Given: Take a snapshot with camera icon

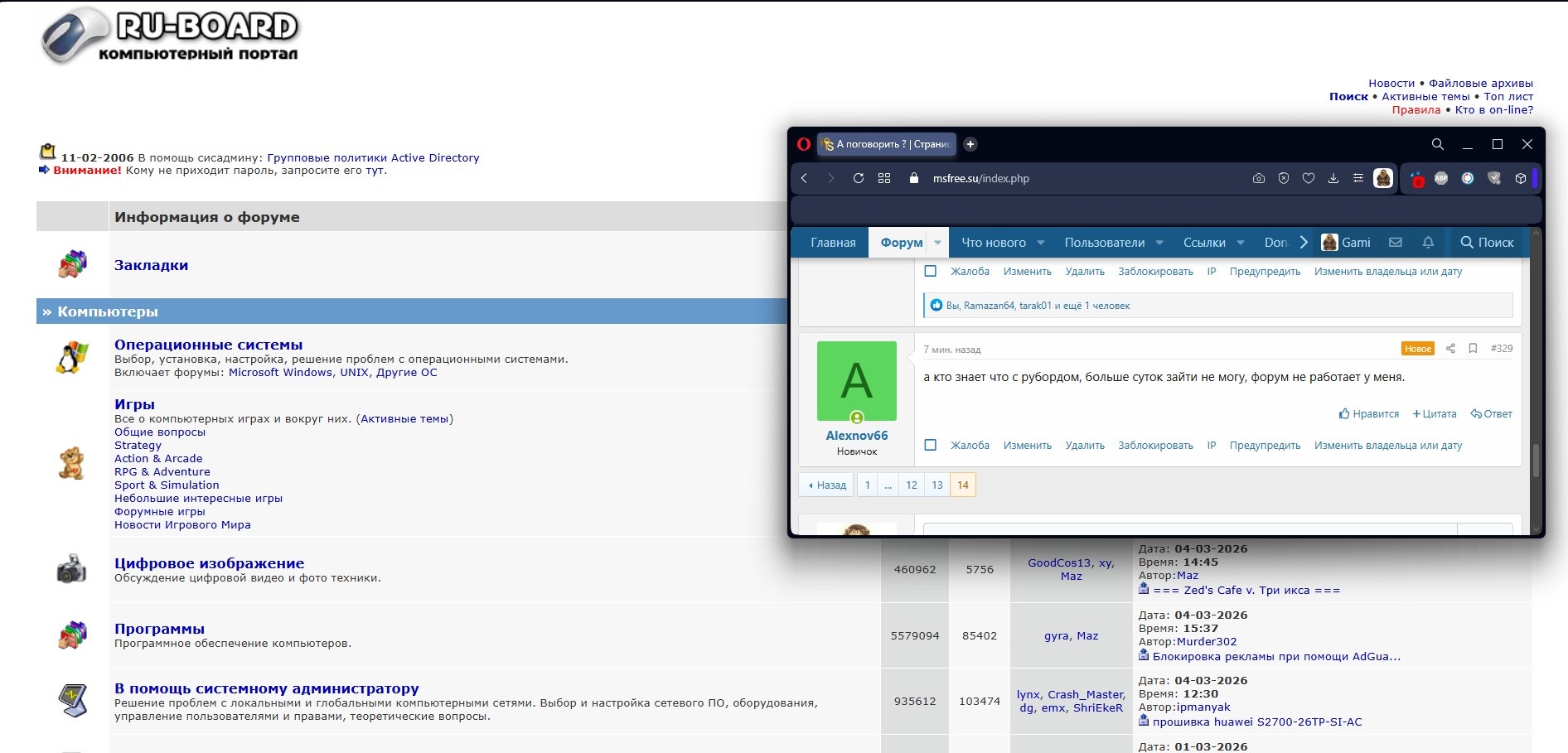Looking at the screenshot, I should pyautogui.click(x=1259, y=178).
